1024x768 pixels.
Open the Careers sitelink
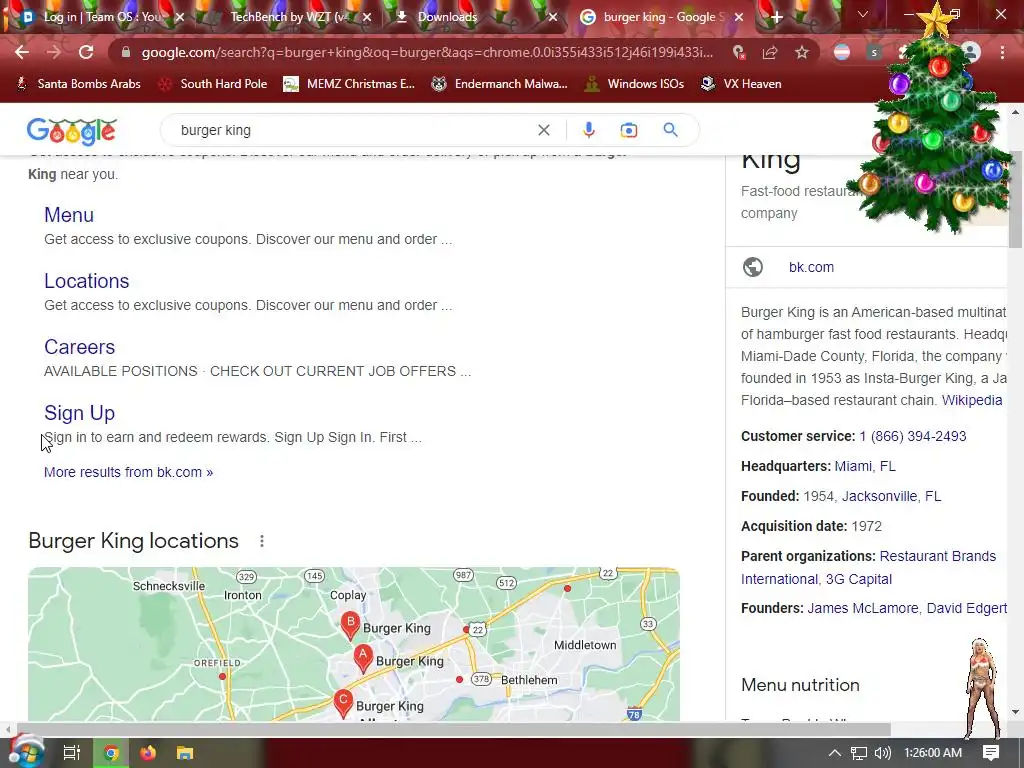point(79,347)
